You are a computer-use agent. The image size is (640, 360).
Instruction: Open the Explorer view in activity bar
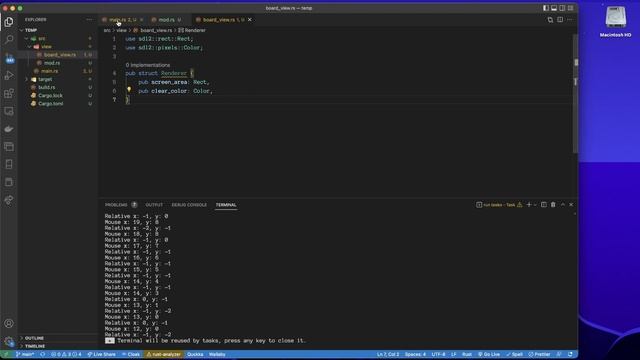click(x=9, y=22)
